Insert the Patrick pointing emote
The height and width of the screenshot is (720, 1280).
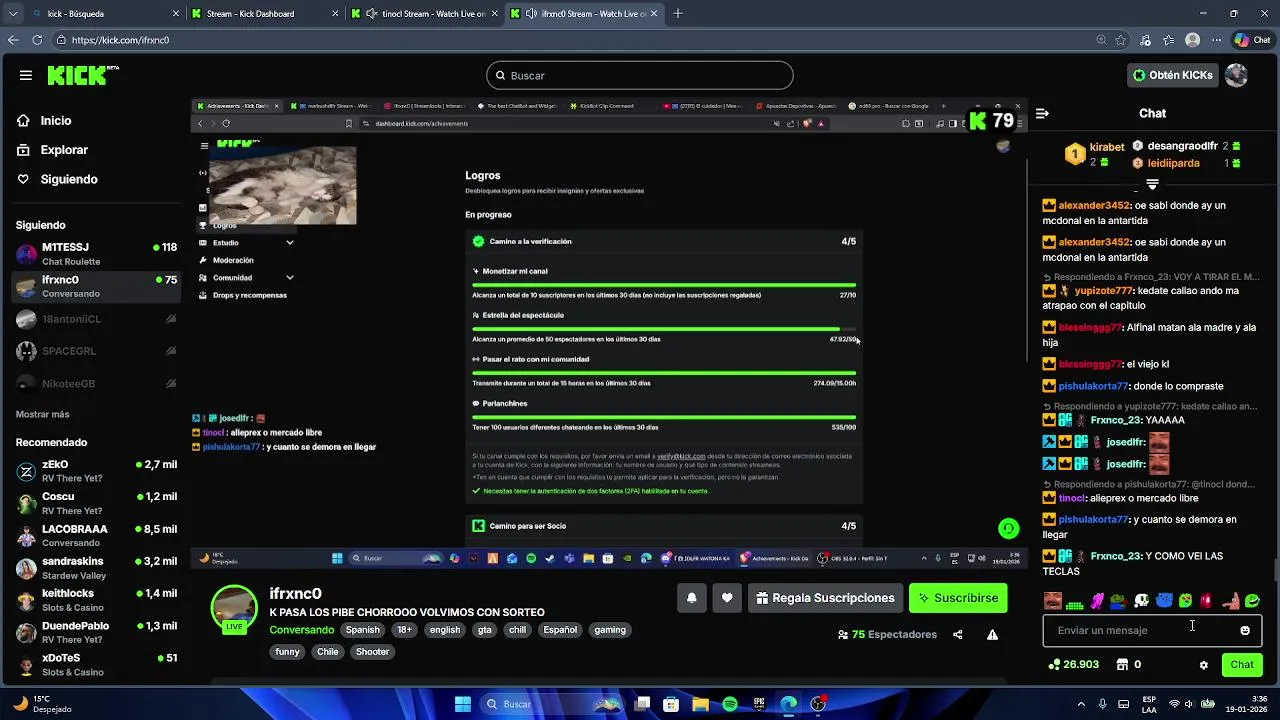[1231, 601]
